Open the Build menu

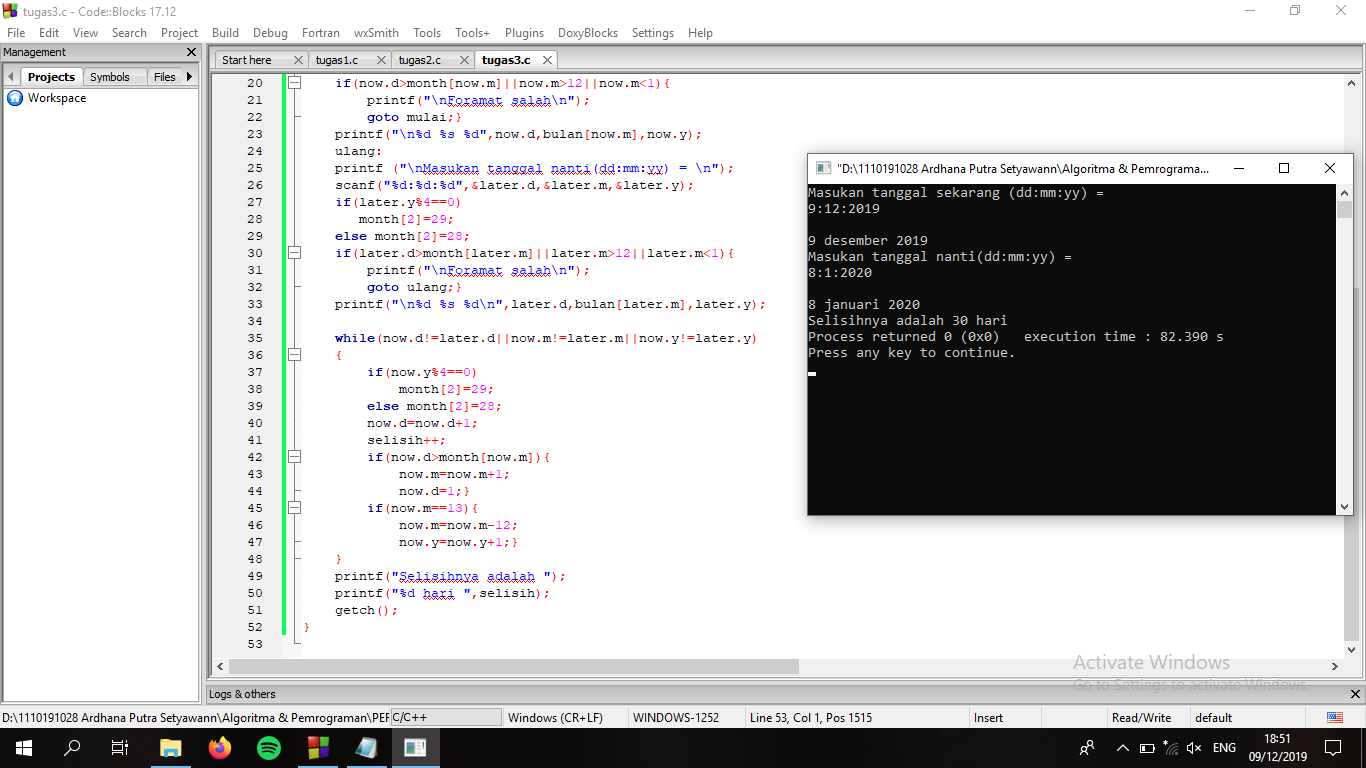225,33
